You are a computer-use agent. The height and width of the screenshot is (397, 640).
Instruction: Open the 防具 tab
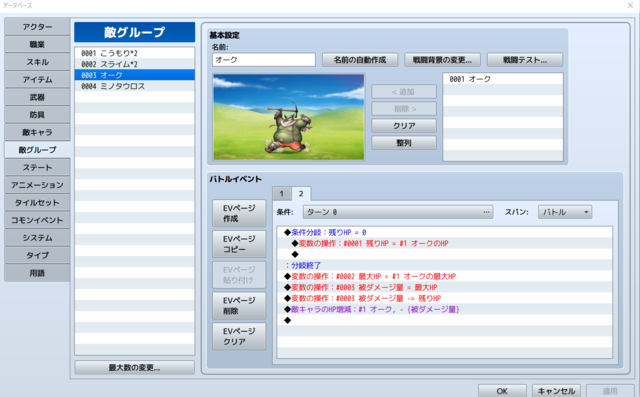coord(37,115)
